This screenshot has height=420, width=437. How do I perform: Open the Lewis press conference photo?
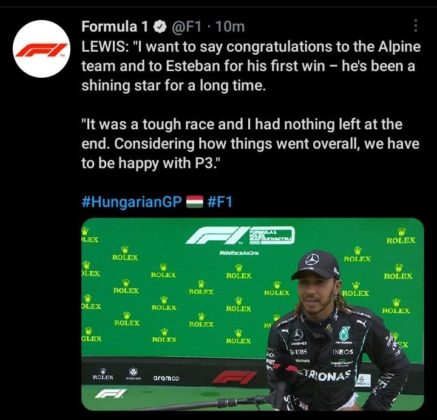pyautogui.click(x=253, y=314)
